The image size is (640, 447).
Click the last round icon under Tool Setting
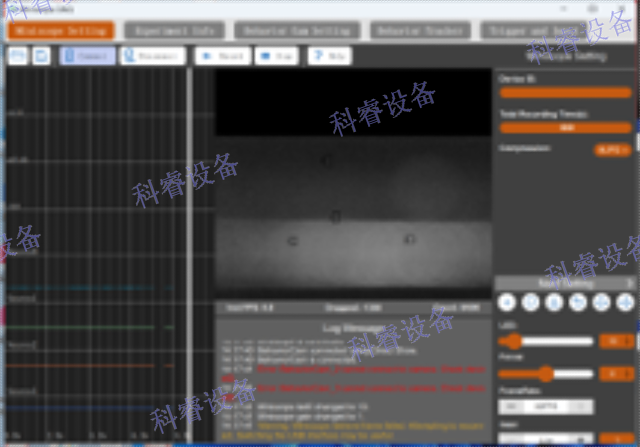pos(626,303)
